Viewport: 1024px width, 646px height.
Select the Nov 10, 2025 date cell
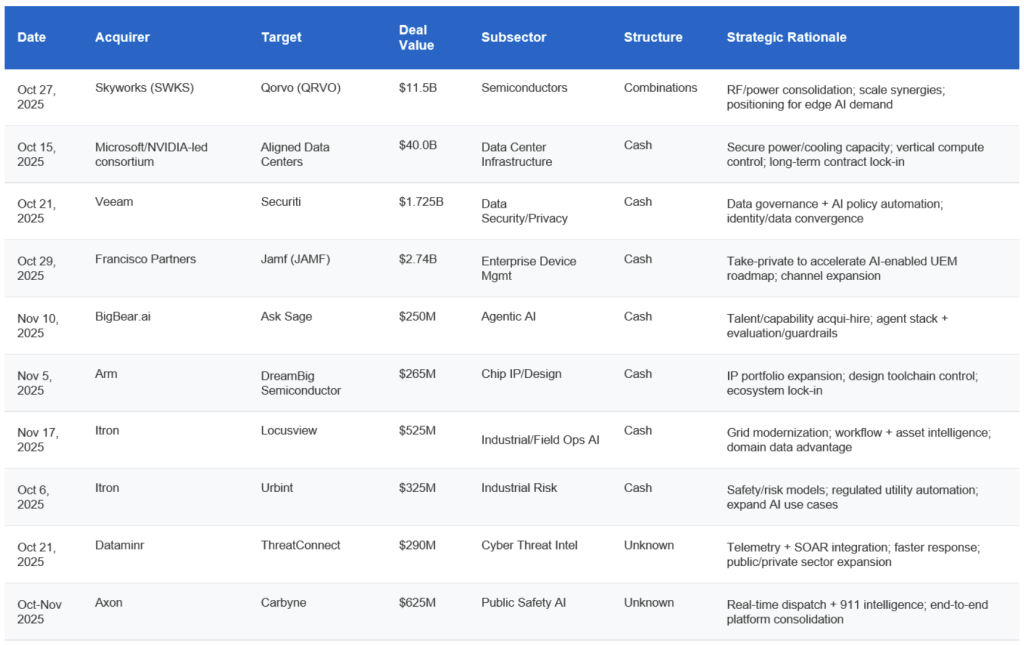(37, 326)
